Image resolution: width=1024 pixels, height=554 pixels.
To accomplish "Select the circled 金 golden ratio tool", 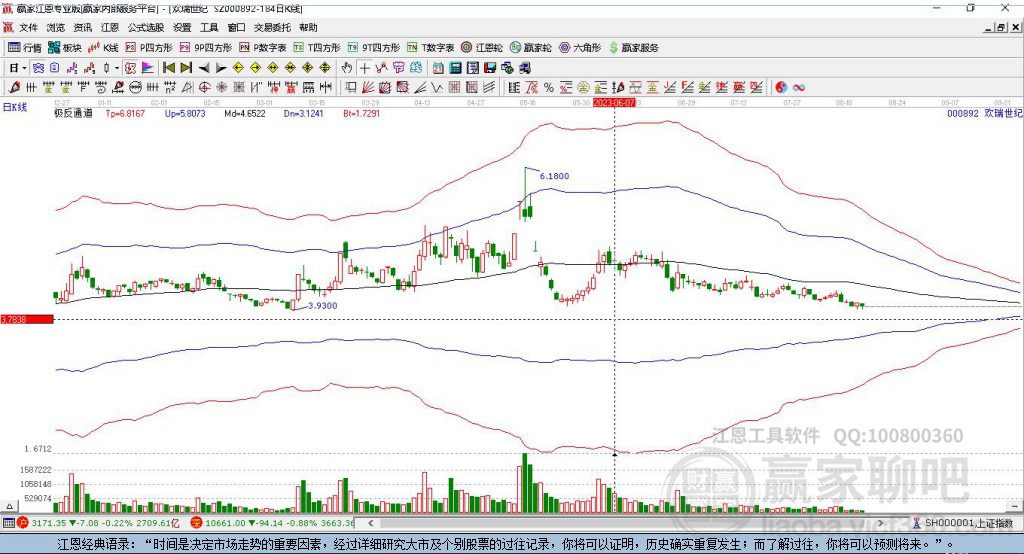I will [583, 87].
